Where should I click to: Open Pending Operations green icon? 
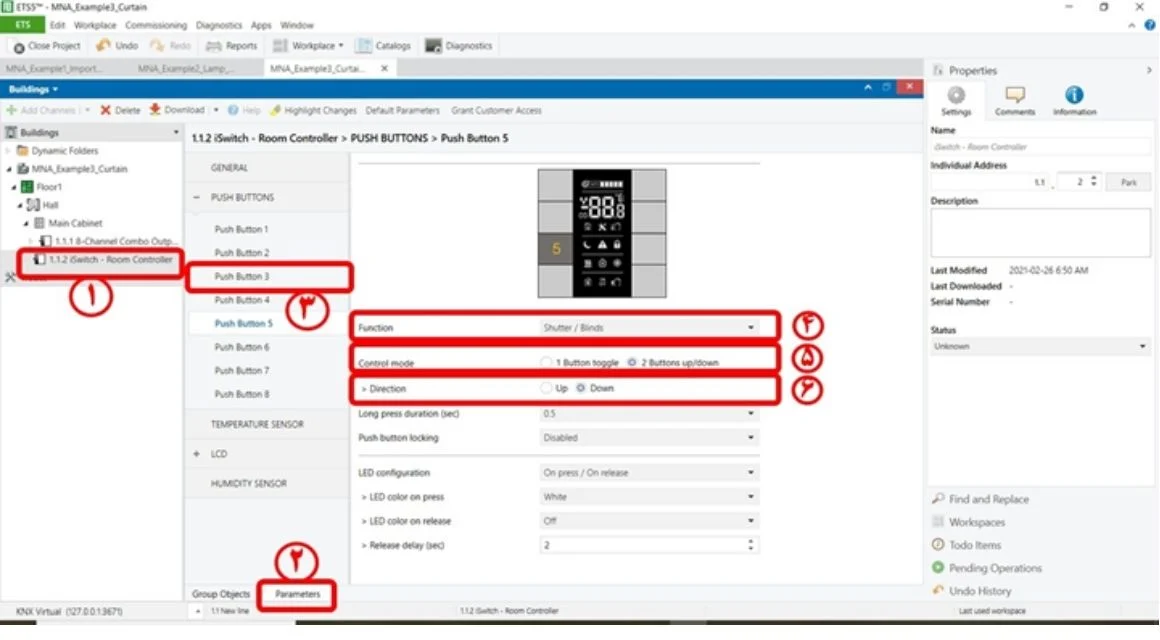(938, 567)
